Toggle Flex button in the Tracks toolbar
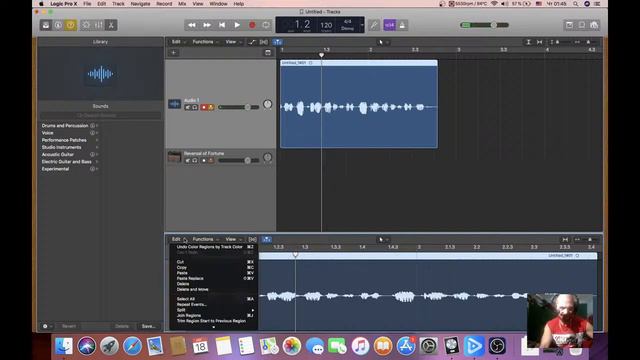The width and height of the screenshot is (640, 360). coord(264,42)
